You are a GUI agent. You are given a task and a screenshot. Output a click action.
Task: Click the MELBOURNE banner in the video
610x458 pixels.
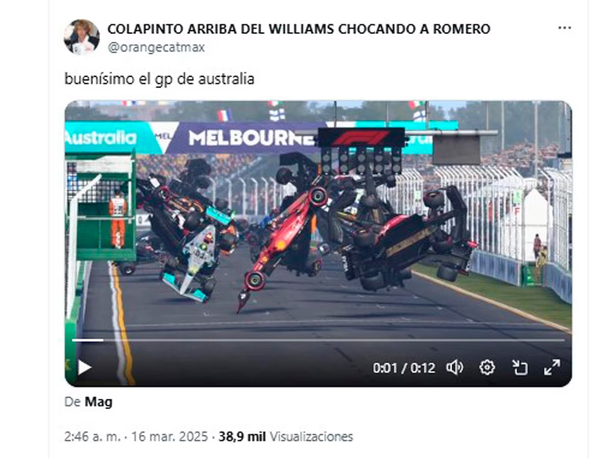(251, 138)
